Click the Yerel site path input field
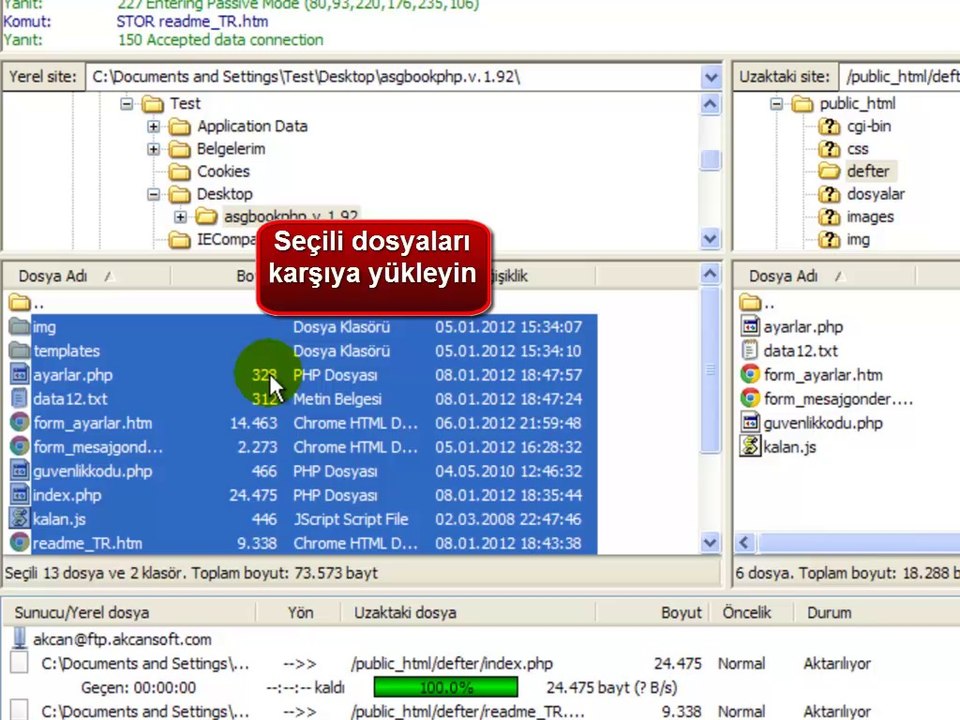The height and width of the screenshot is (720, 960). (394, 77)
